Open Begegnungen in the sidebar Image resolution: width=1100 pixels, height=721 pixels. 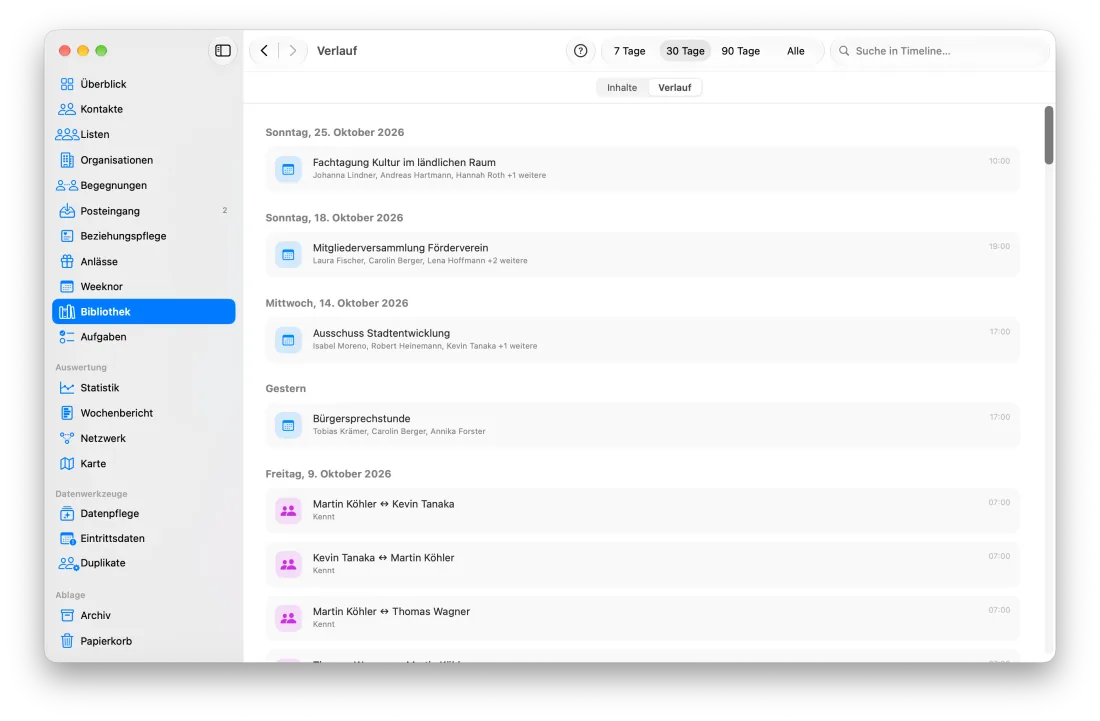click(143, 185)
